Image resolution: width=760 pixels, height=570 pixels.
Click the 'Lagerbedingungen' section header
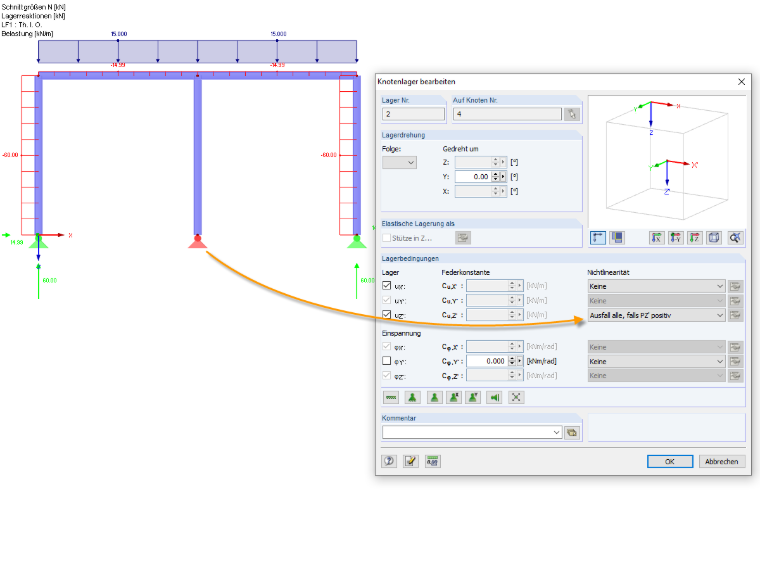click(x=410, y=258)
